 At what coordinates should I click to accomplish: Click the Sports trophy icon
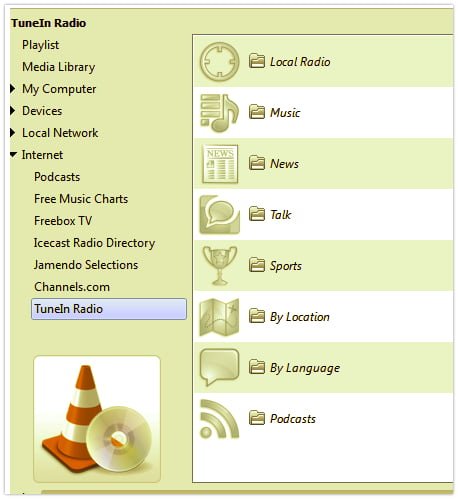tap(220, 266)
